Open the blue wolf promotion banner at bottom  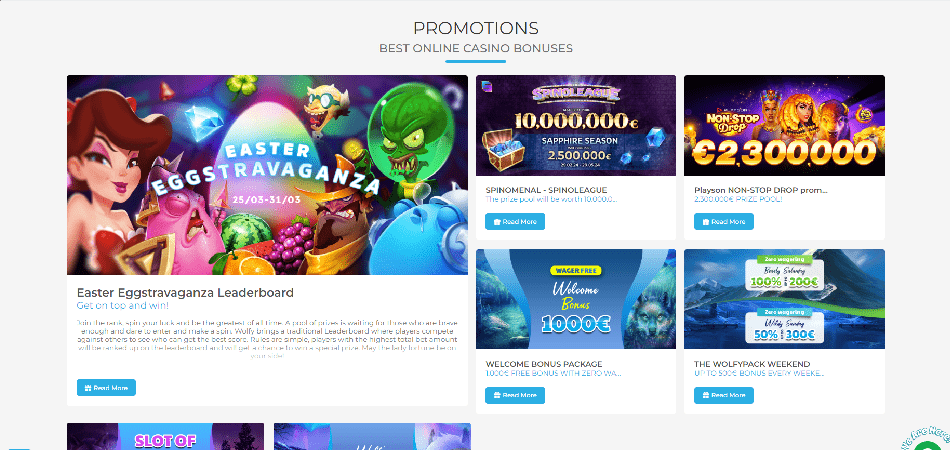coord(372,436)
